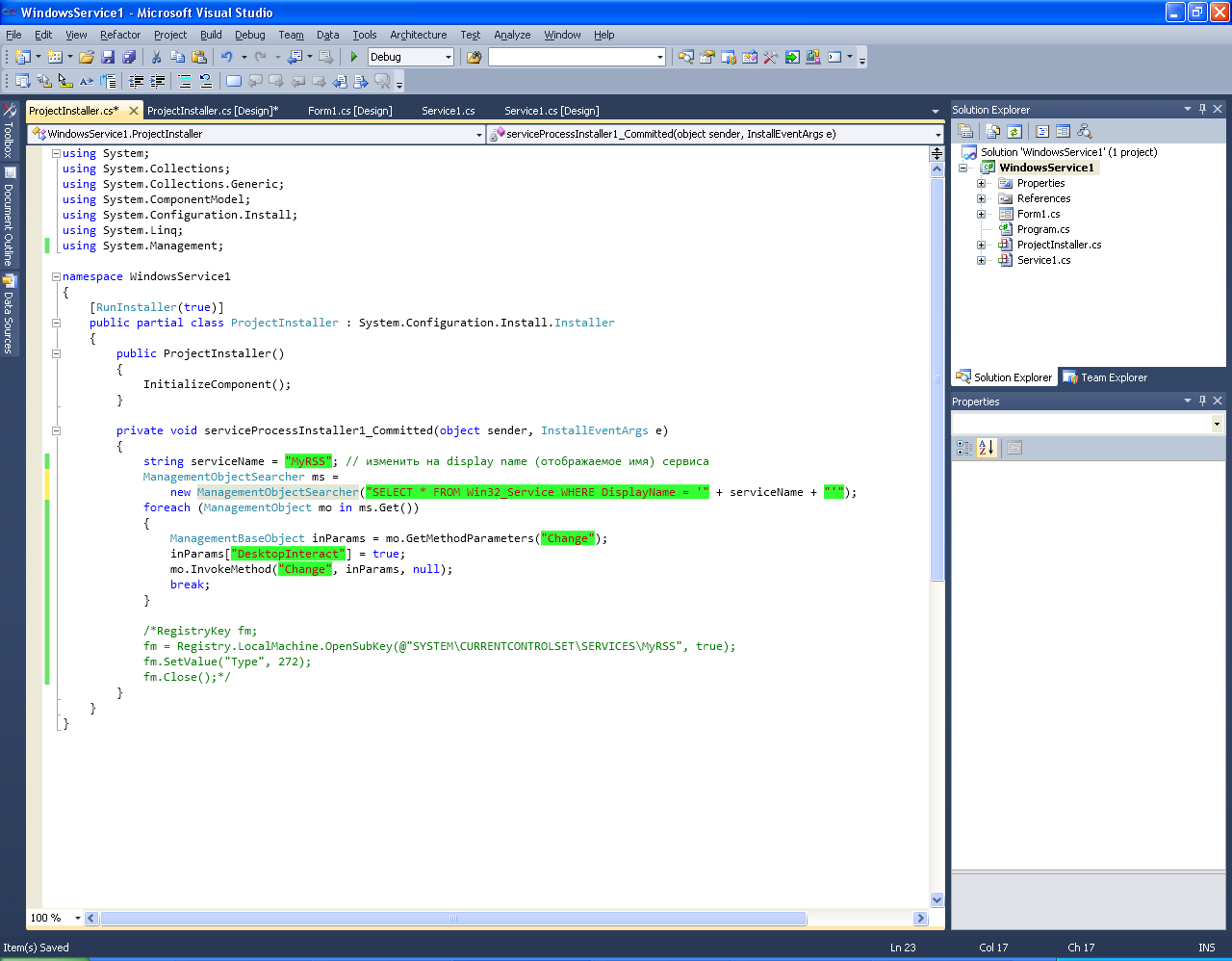The image size is (1232, 961).
Task: Click the horizontal scrollbar of the editor
Action: pyautogui.click(x=452, y=918)
